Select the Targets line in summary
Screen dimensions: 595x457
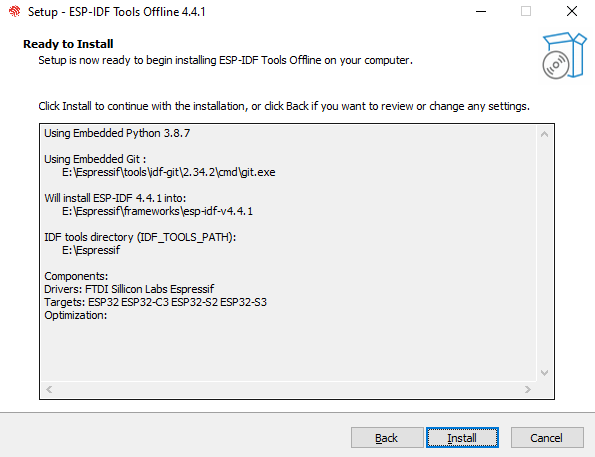tap(155, 302)
